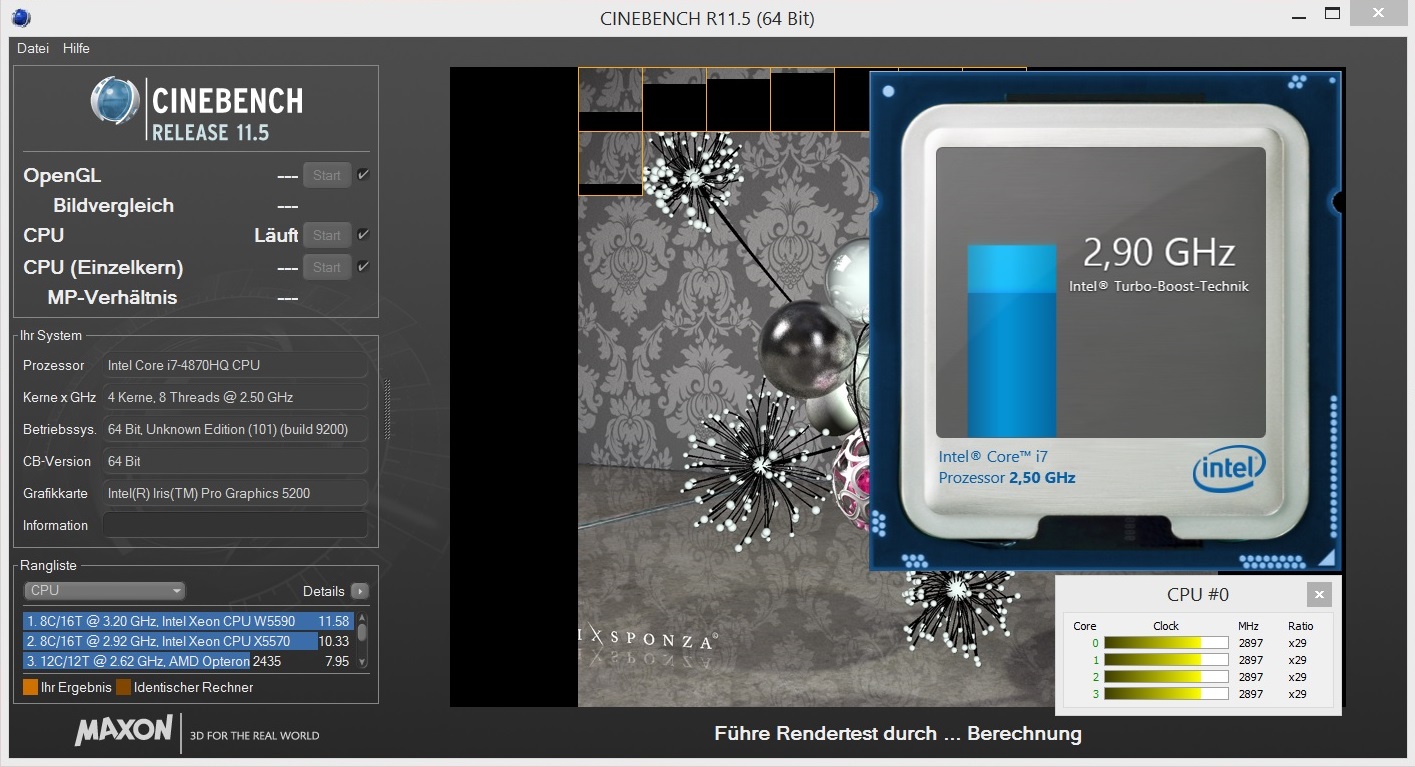Viewport: 1415px width, 767px height.
Task: Toggle the CPU (Einzelkern) test checkbox
Action: pos(363,267)
